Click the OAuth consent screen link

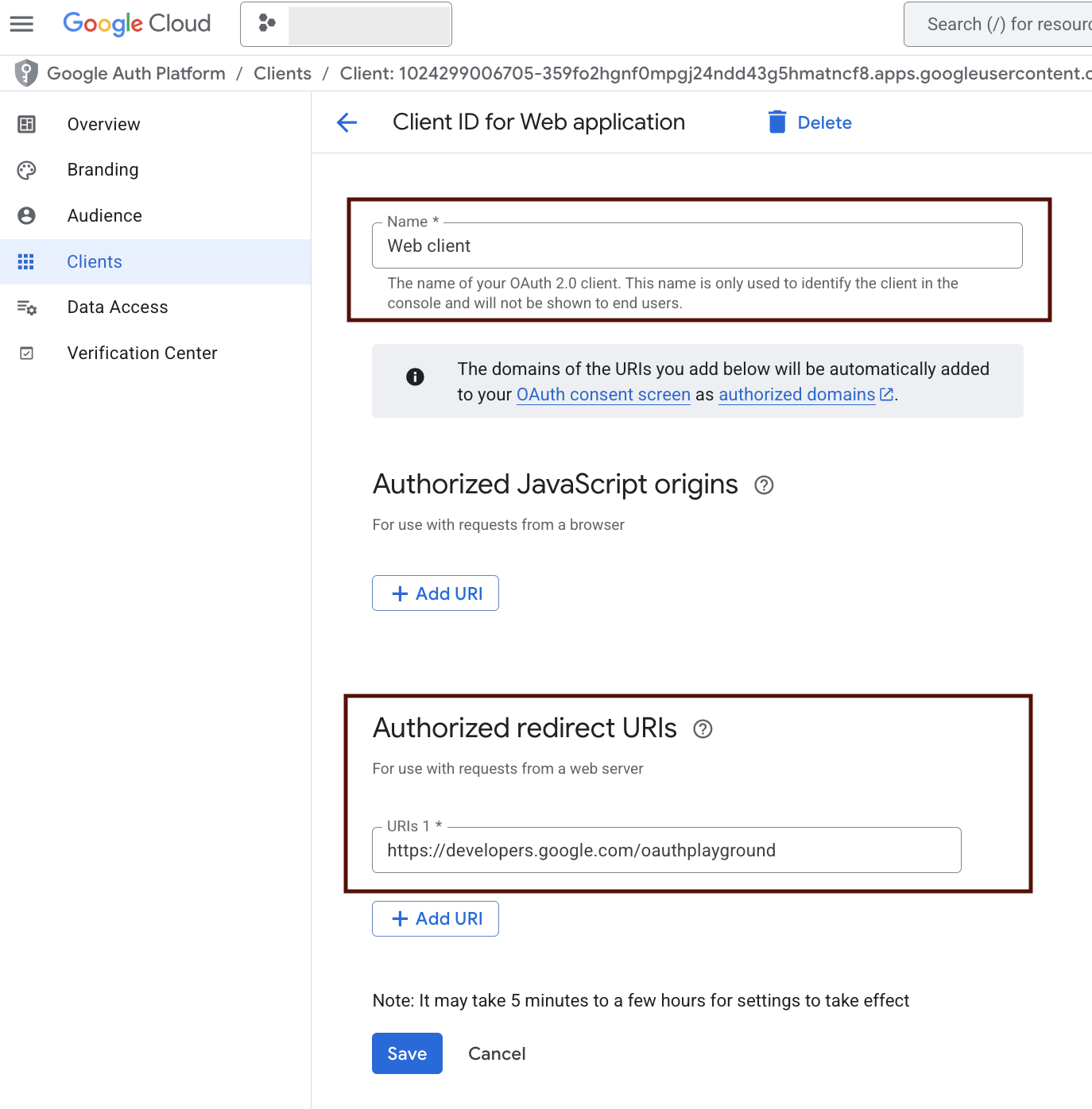pyautogui.click(x=603, y=395)
